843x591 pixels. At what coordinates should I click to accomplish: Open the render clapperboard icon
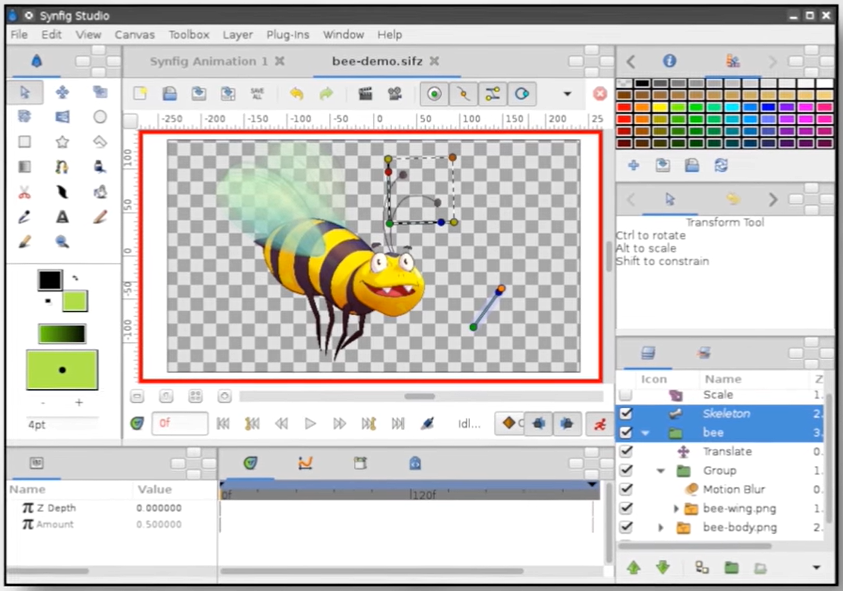click(x=366, y=94)
